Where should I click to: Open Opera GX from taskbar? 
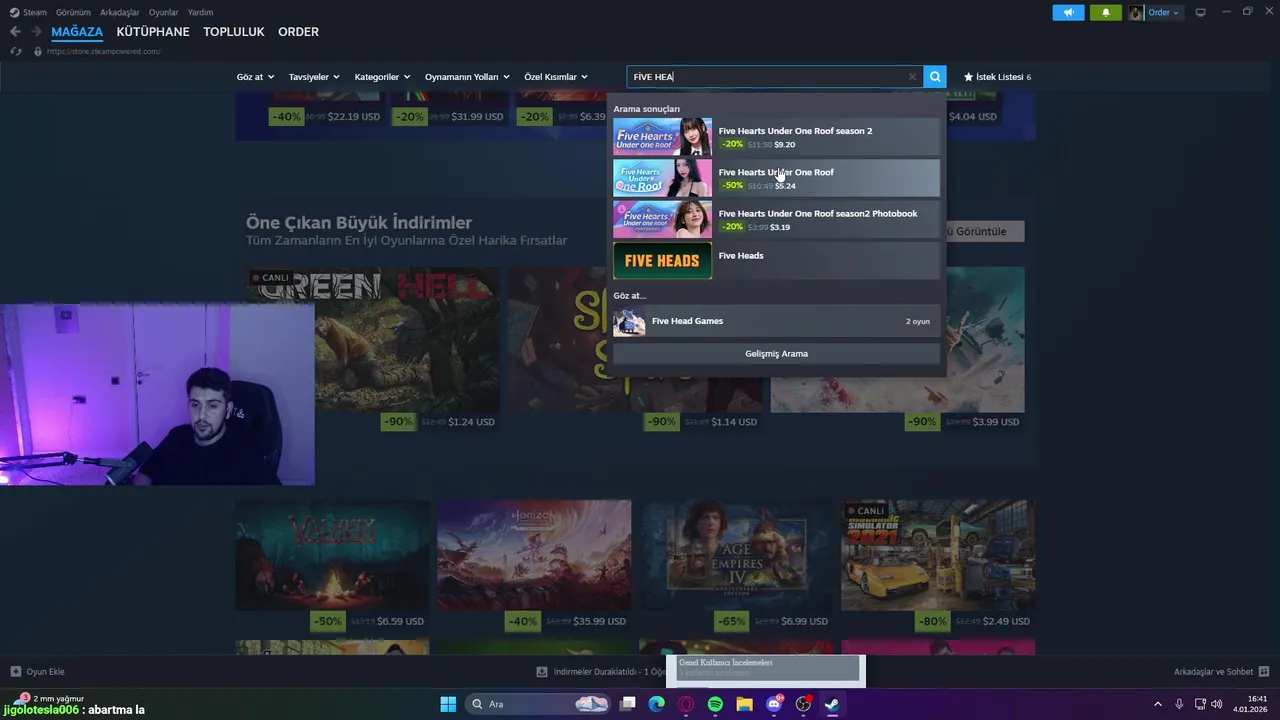[x=686, y=704]
